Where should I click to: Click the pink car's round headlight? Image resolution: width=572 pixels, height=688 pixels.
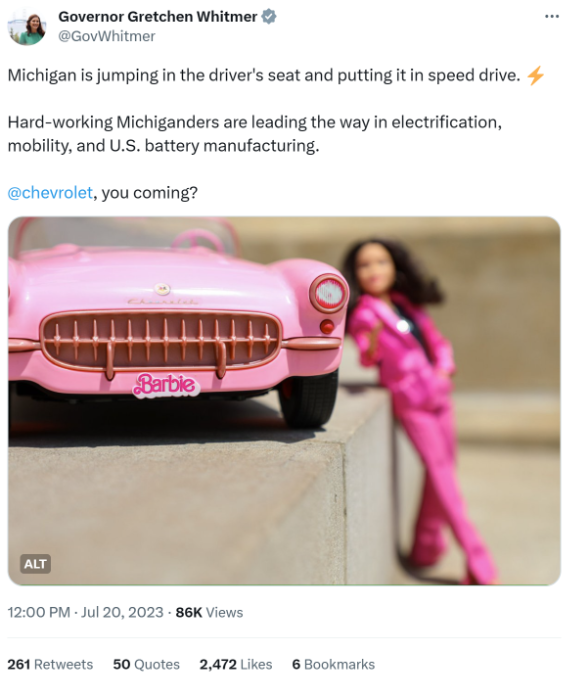pos(329,293)
